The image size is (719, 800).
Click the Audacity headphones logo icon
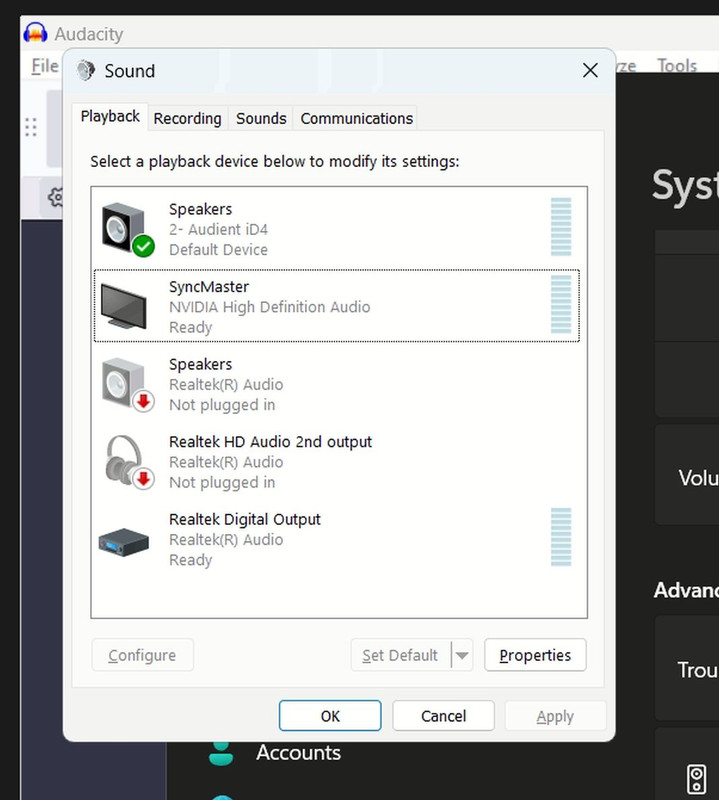point(35,33)
